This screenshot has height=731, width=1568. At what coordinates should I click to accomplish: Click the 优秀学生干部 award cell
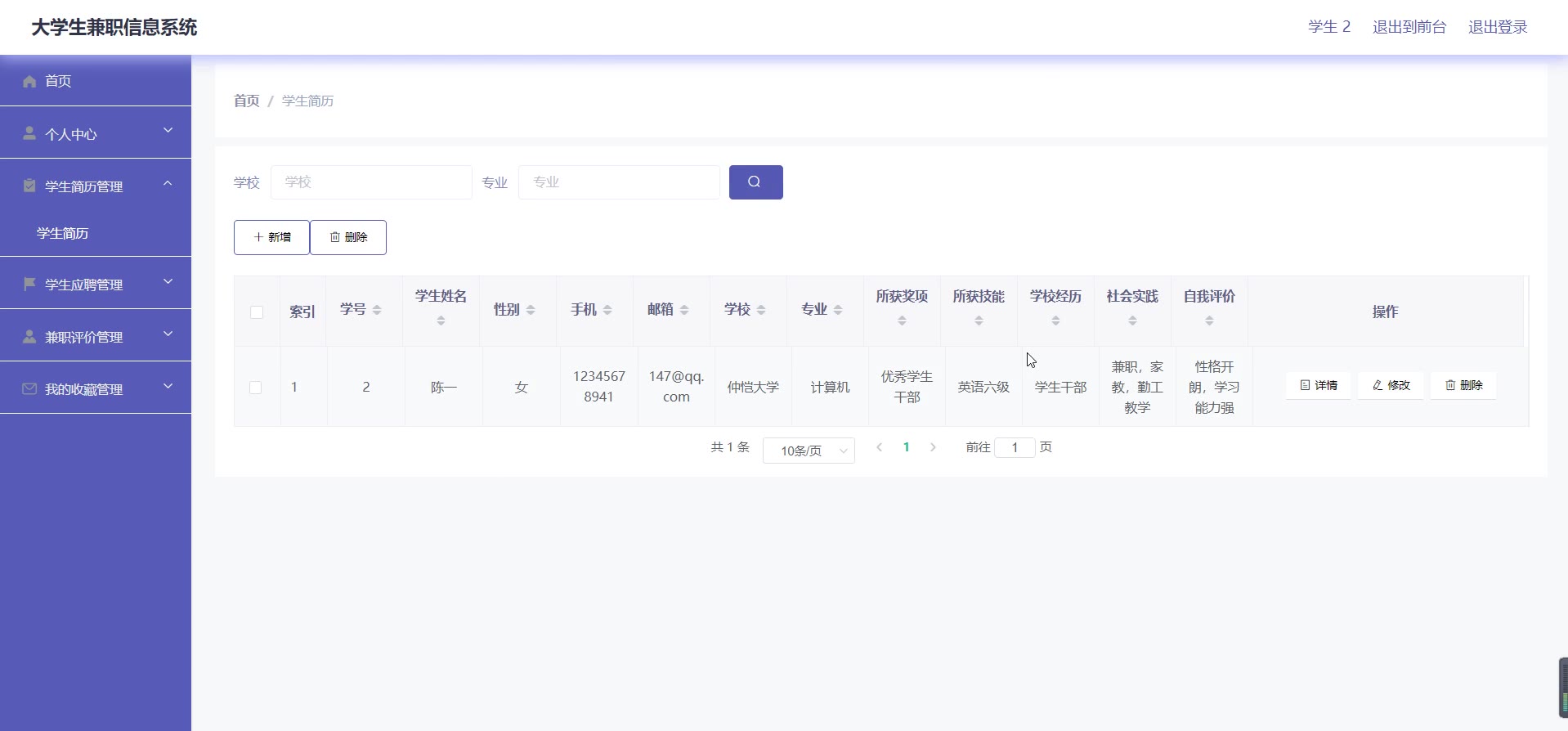pos(907,387)
